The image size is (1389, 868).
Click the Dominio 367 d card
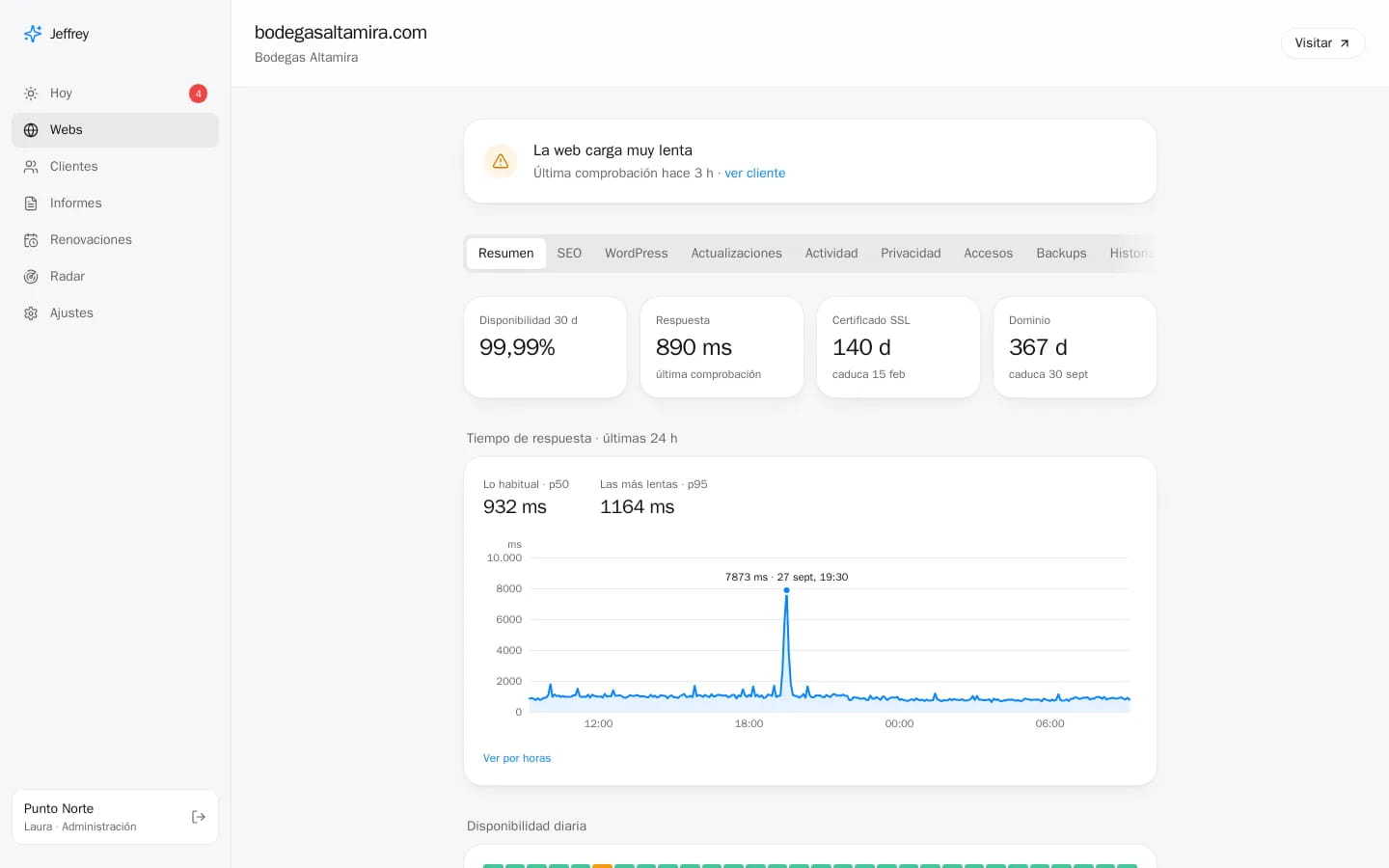tap(1076, 347)
